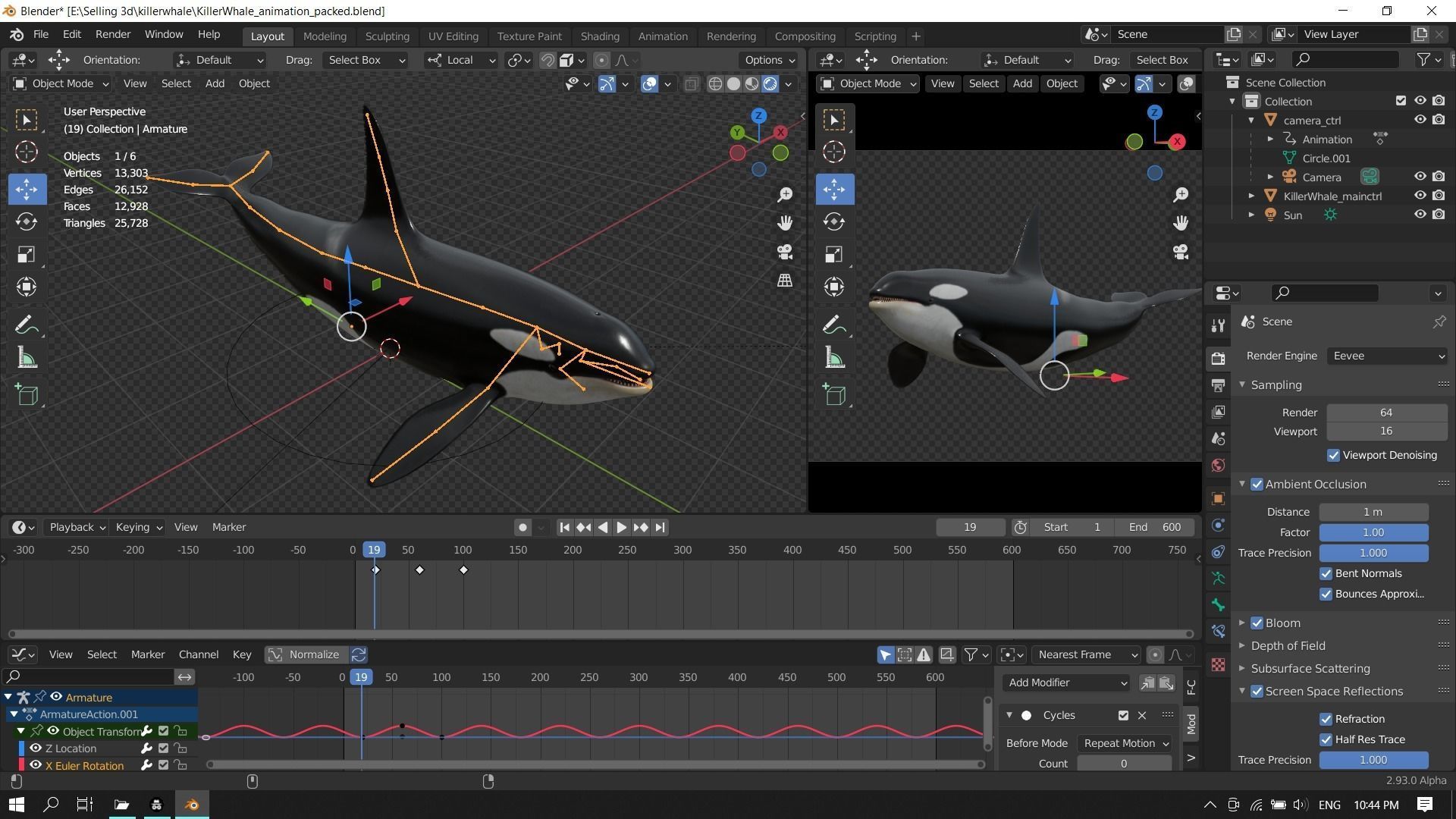Toggle Screen Space Reflections checkbox
The width and height of the screenshot is (1456, 819).
[1257, 692]
